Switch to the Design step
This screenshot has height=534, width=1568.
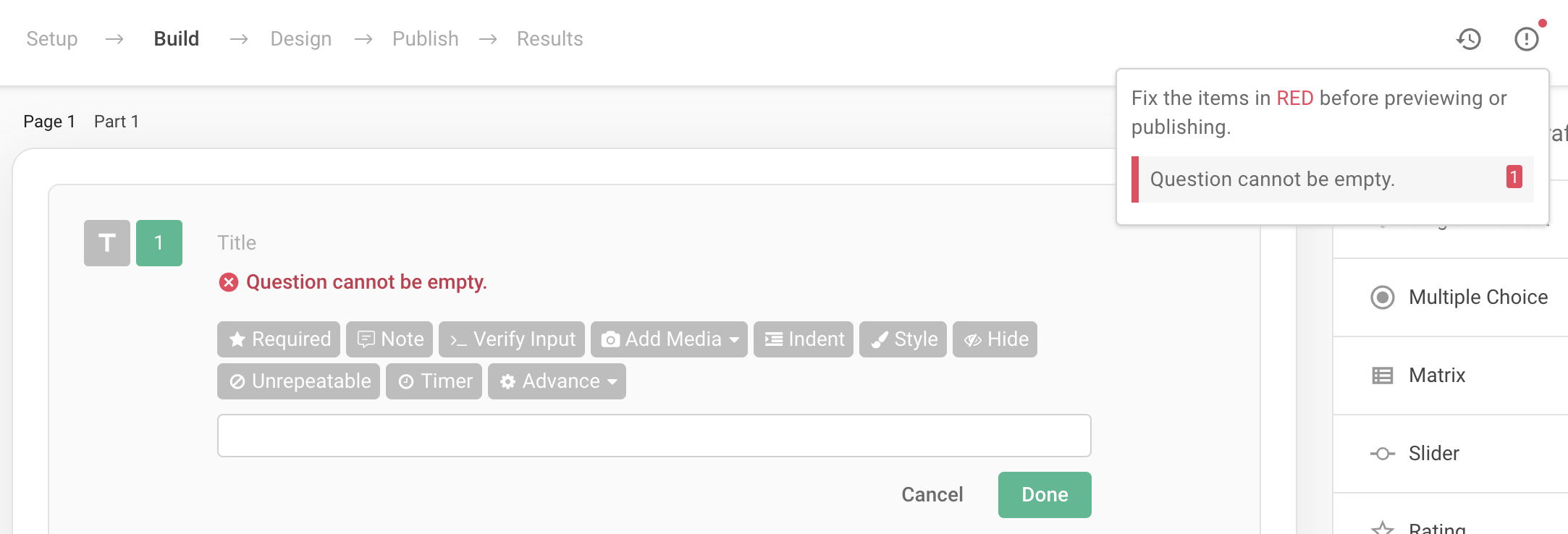click(x=301, y=38)
